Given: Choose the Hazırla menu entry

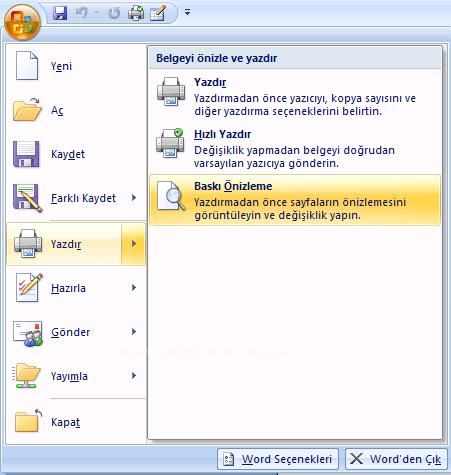Looking at the screenshot, I should [x=69, y=288].
